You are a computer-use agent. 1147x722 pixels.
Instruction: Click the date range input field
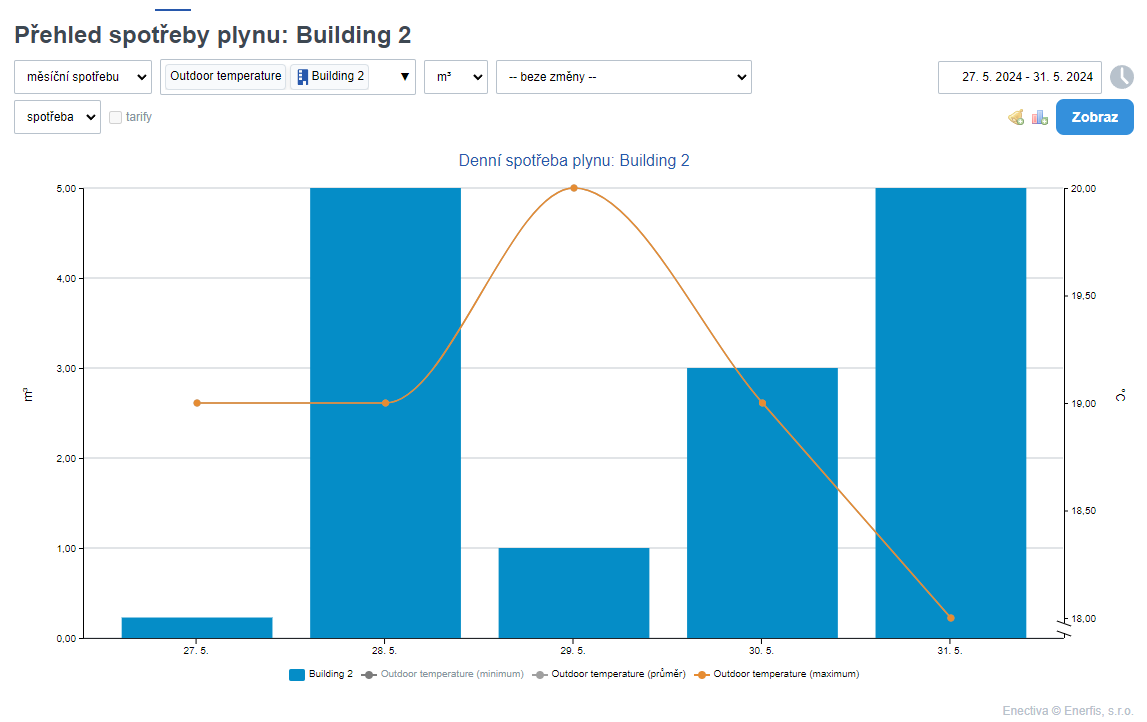tap(1019, 77)
